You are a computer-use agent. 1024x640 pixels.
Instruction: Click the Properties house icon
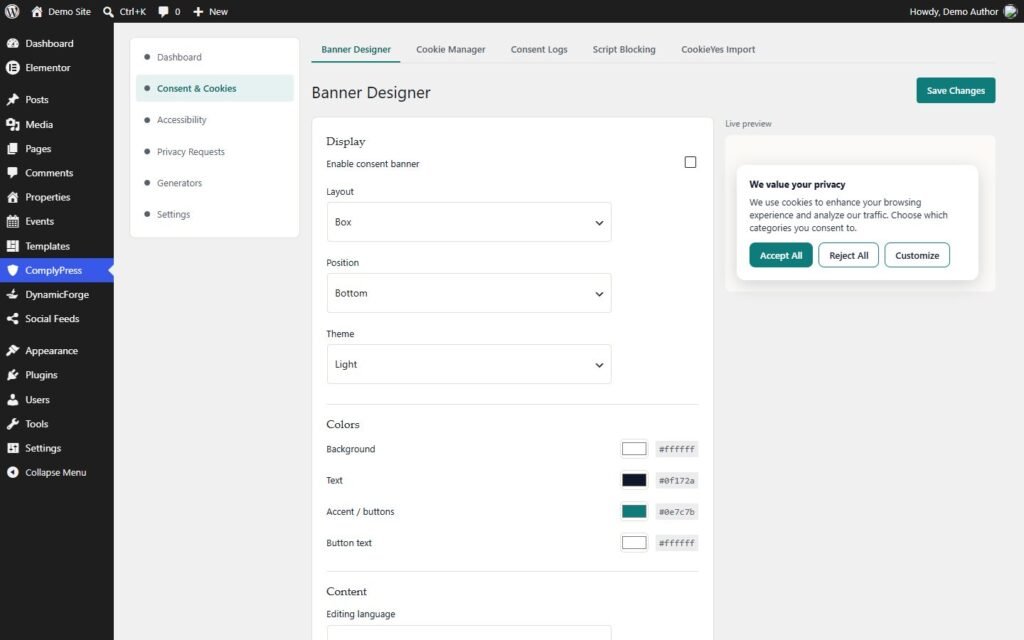tap(12, 197)
